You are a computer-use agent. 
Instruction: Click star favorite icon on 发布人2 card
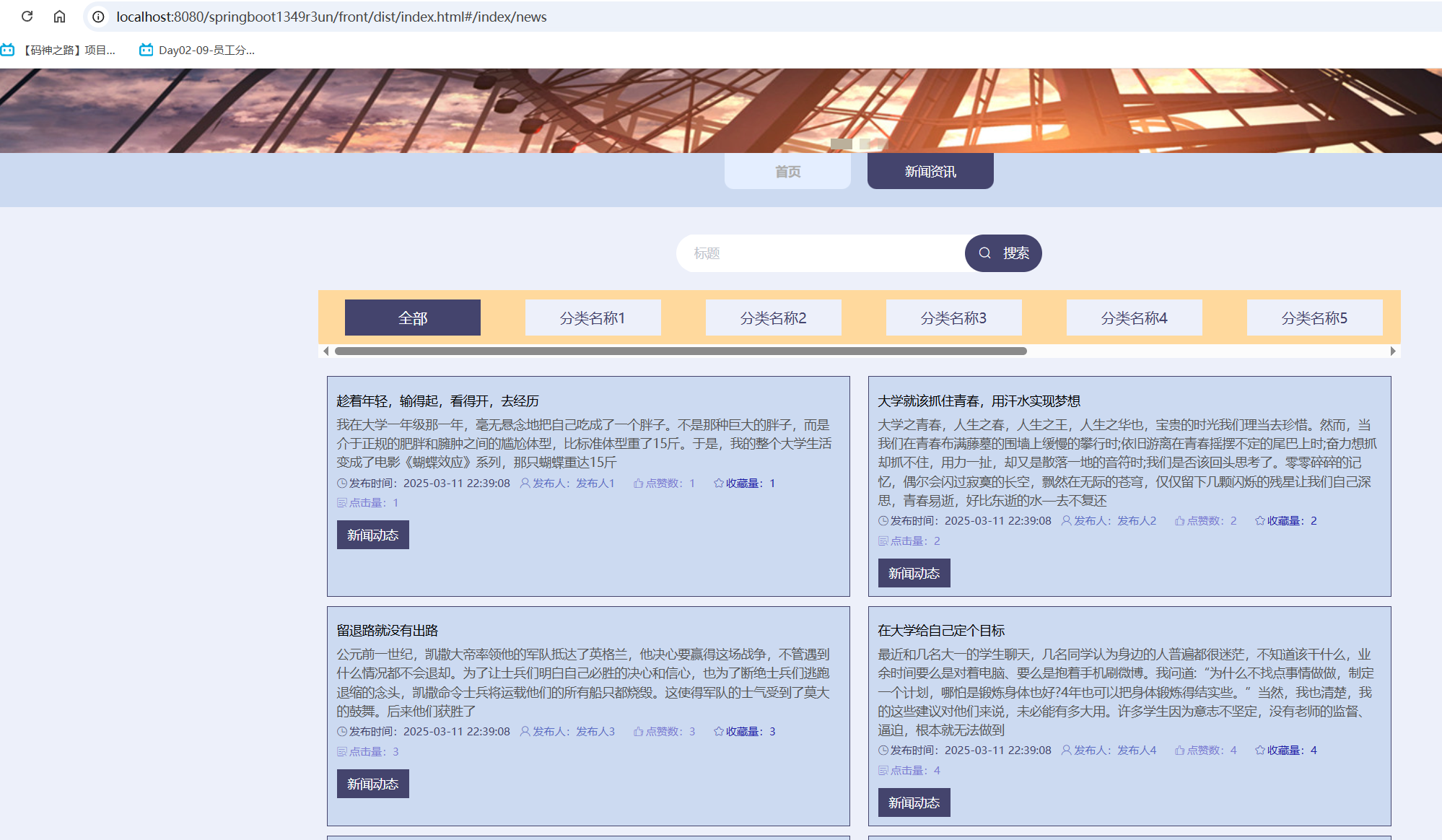click(x=1259, y=521)
